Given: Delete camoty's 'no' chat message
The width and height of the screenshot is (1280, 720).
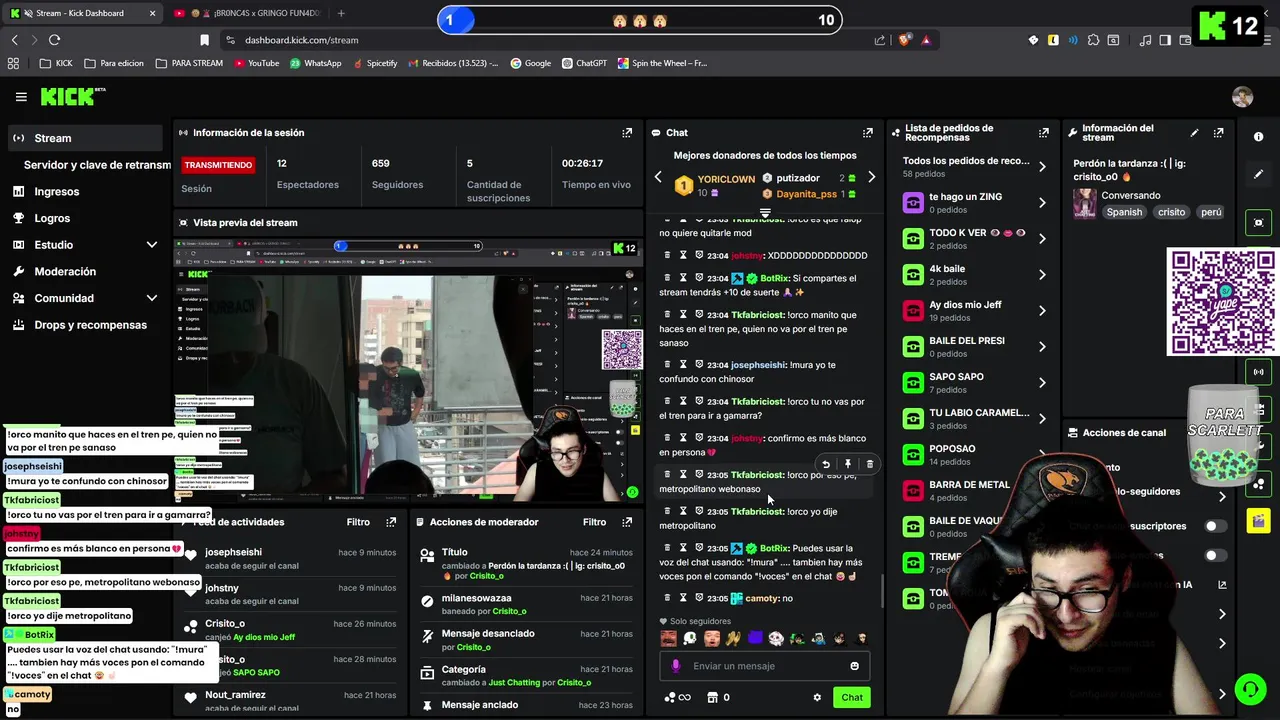Looking at the screenshot, I should click(667, 598).
